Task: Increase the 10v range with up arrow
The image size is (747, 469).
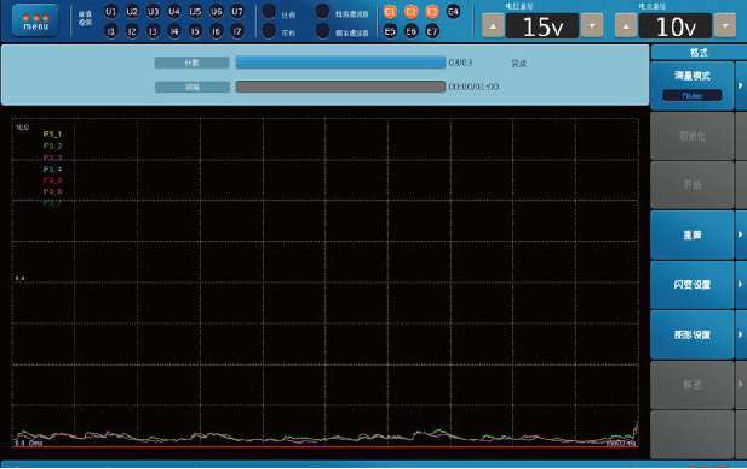Action: point(626,26)
